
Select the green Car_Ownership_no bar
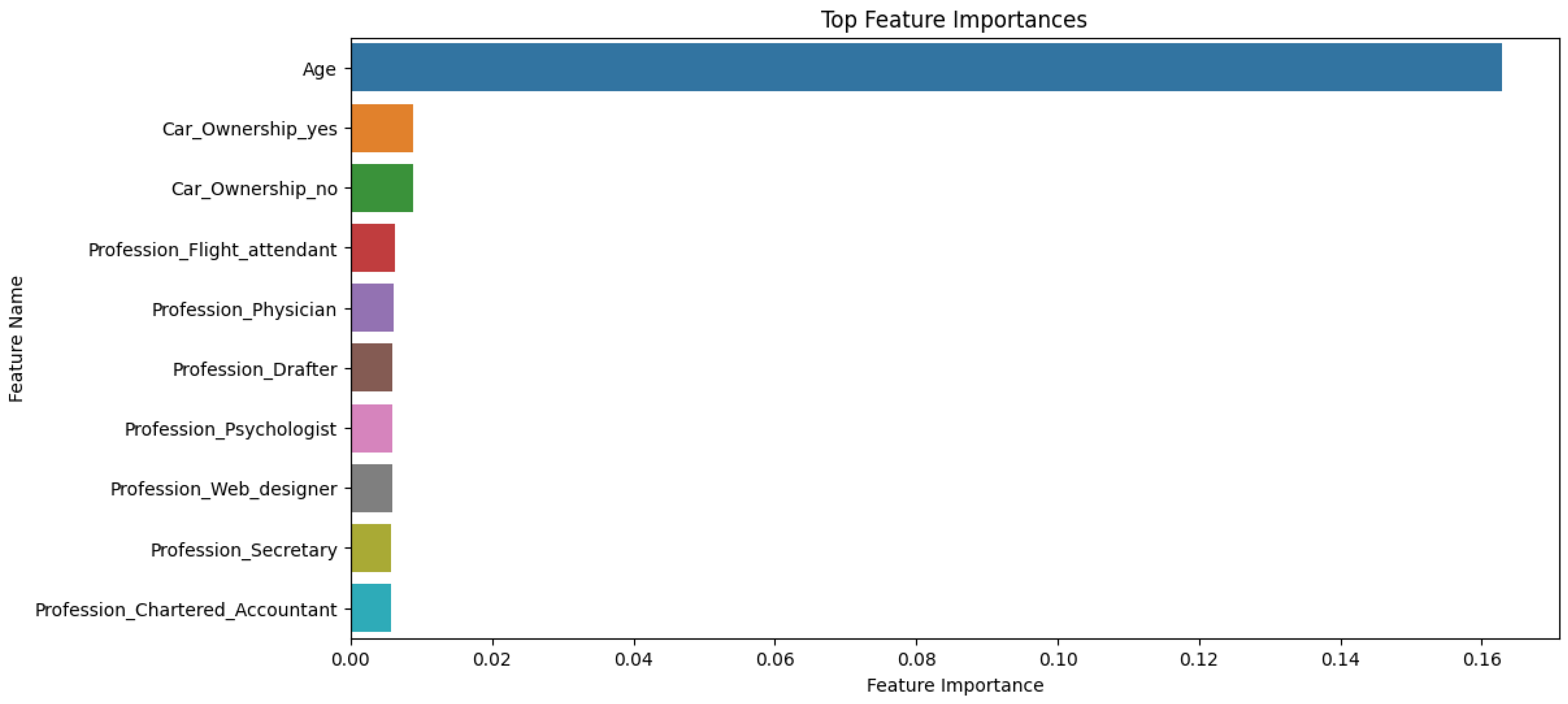(382, 188)
